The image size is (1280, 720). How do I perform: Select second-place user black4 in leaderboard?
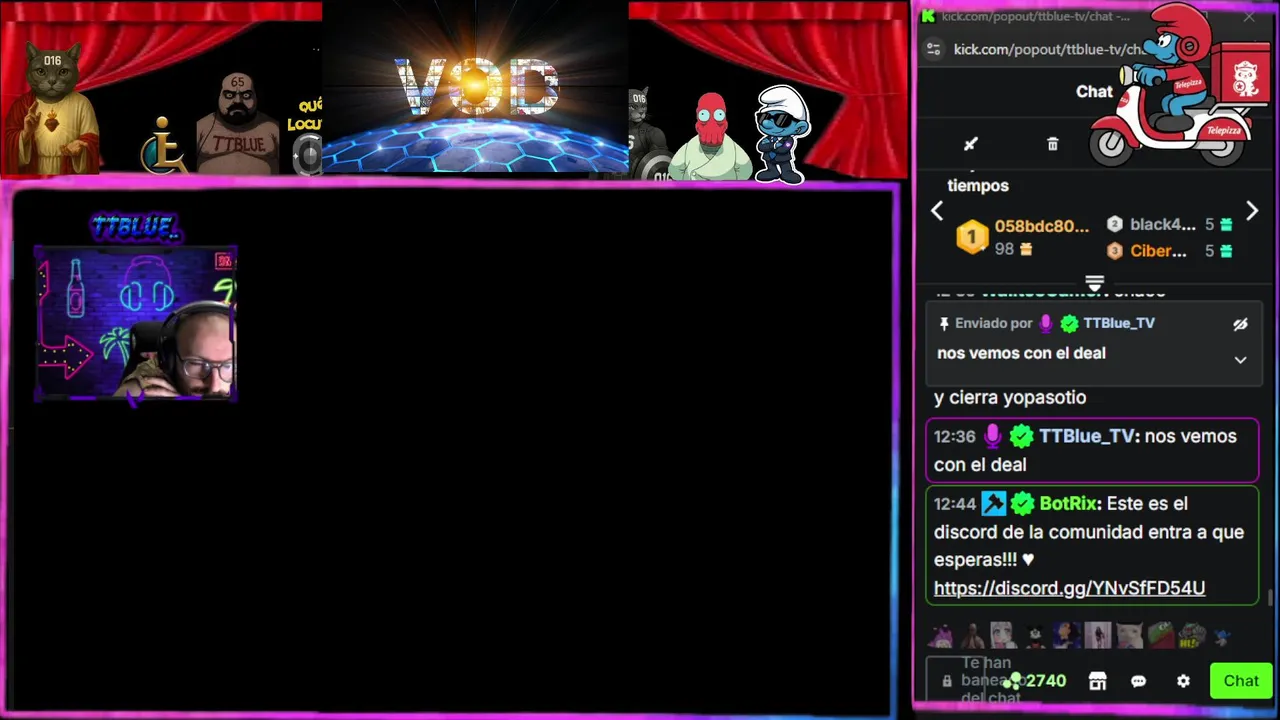click(x=1162, y=224)
